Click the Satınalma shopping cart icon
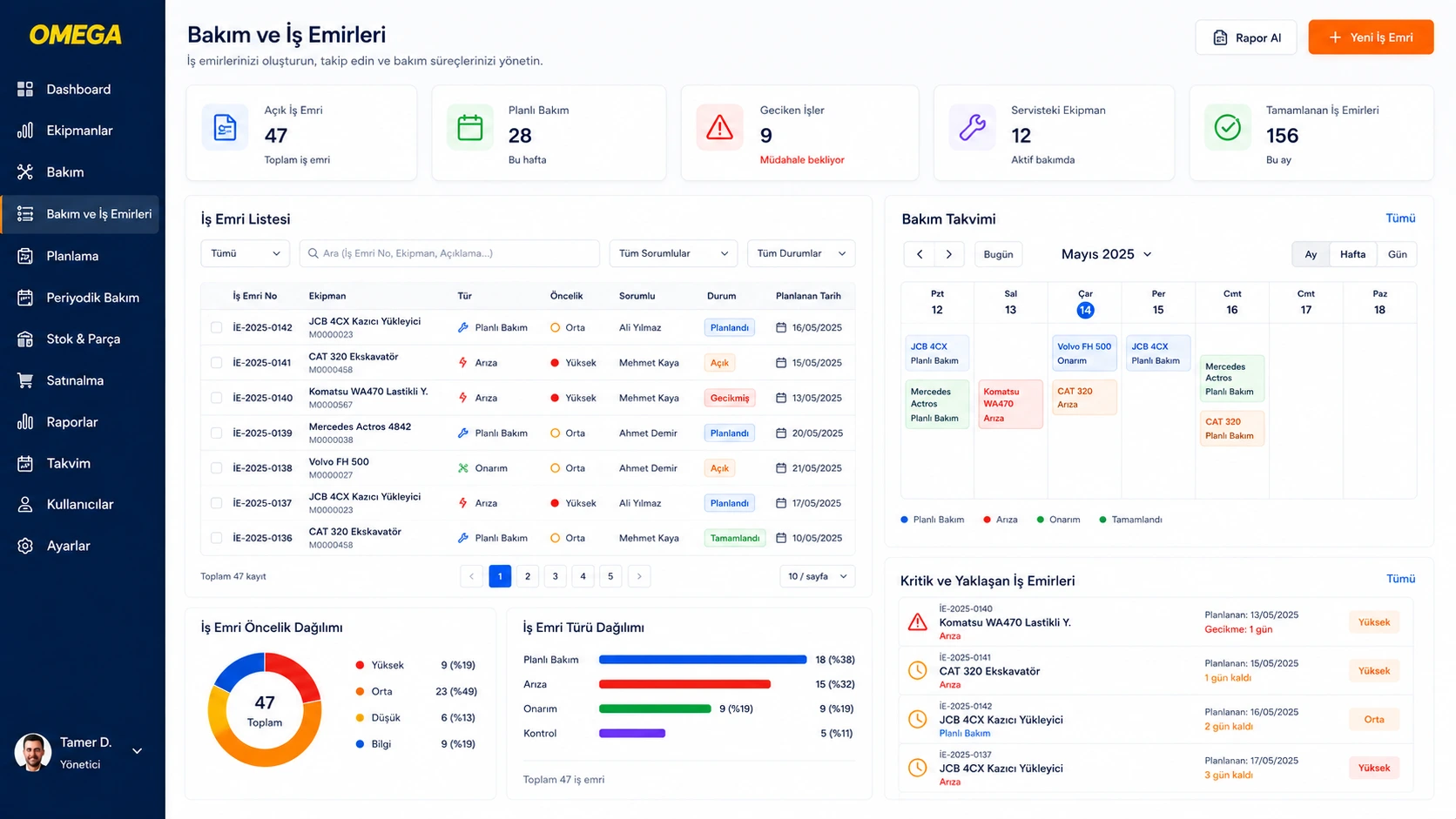Image resolution: width=1456 pixels, height=819 pixels. coord(25,380)
